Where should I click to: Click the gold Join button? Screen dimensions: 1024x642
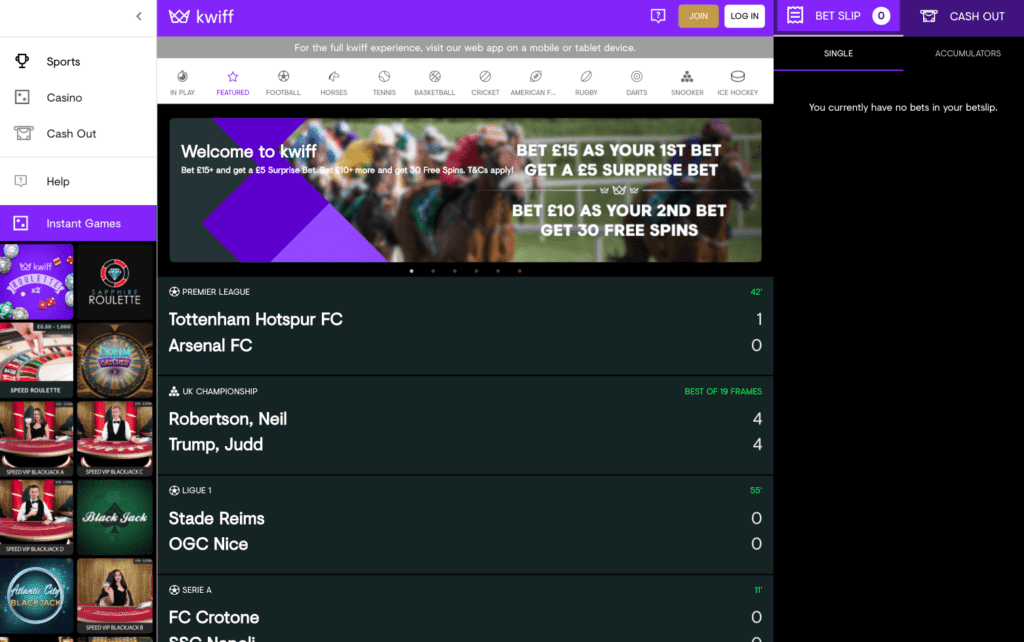coord(698,16)
